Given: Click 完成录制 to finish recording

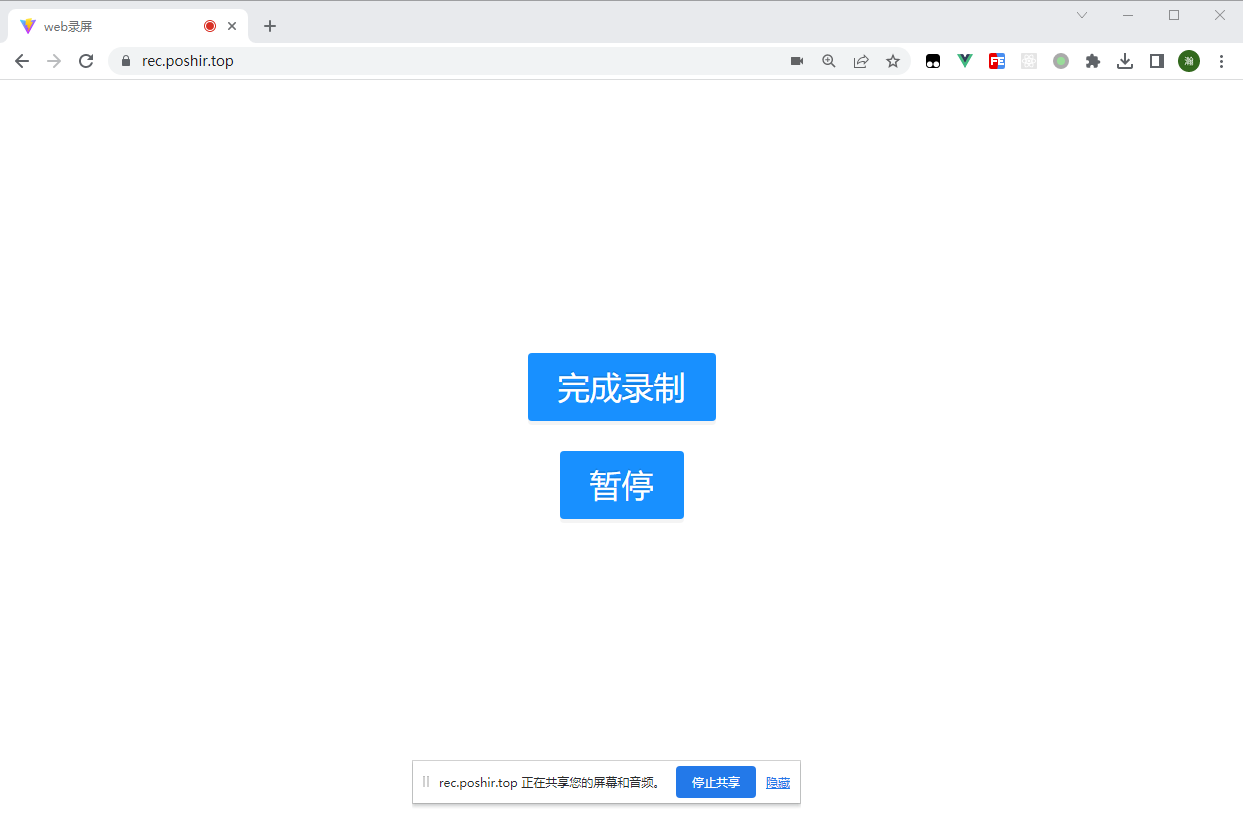Looking at the screenshot, I should [621, 387].
